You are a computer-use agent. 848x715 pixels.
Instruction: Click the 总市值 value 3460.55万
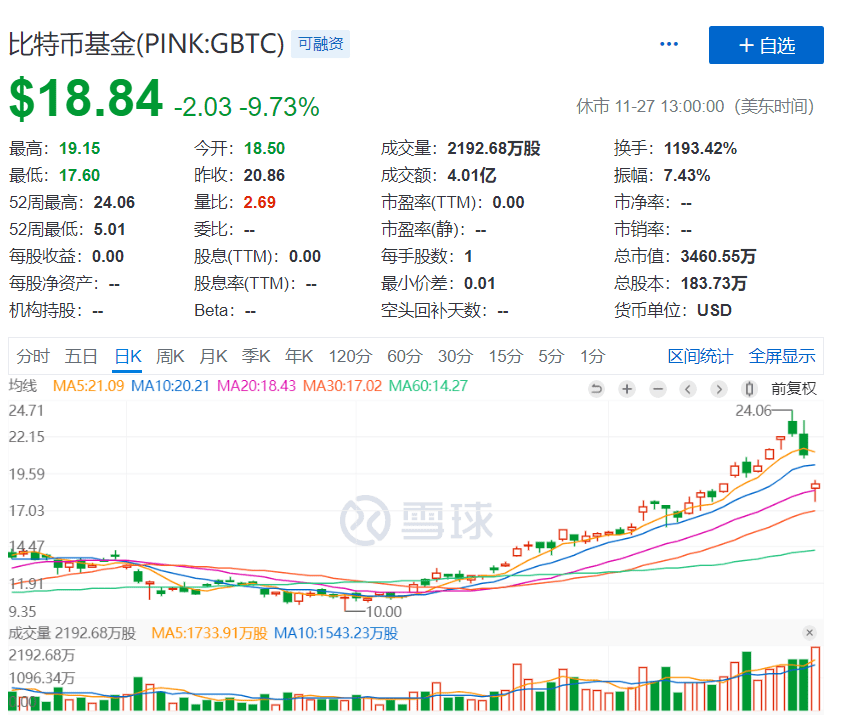tap(718, 256)
